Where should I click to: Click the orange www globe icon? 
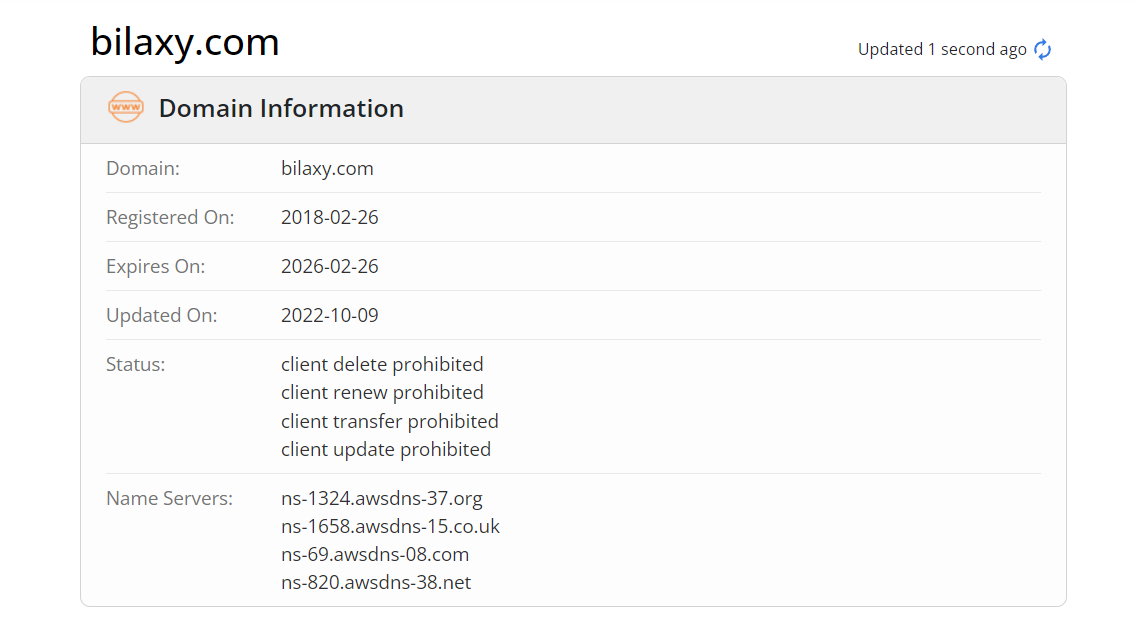click(126, 107)
